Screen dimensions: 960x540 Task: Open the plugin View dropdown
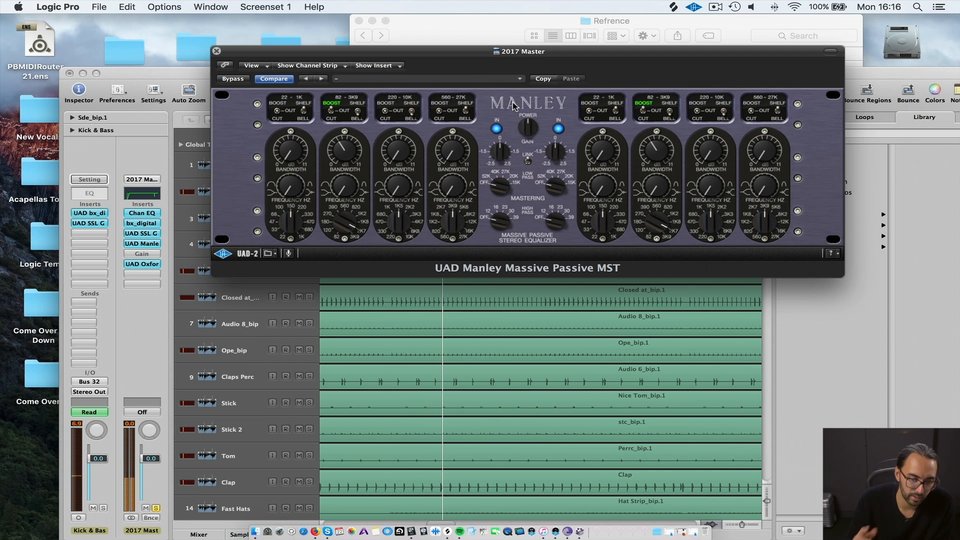click(x=255, y=65)
